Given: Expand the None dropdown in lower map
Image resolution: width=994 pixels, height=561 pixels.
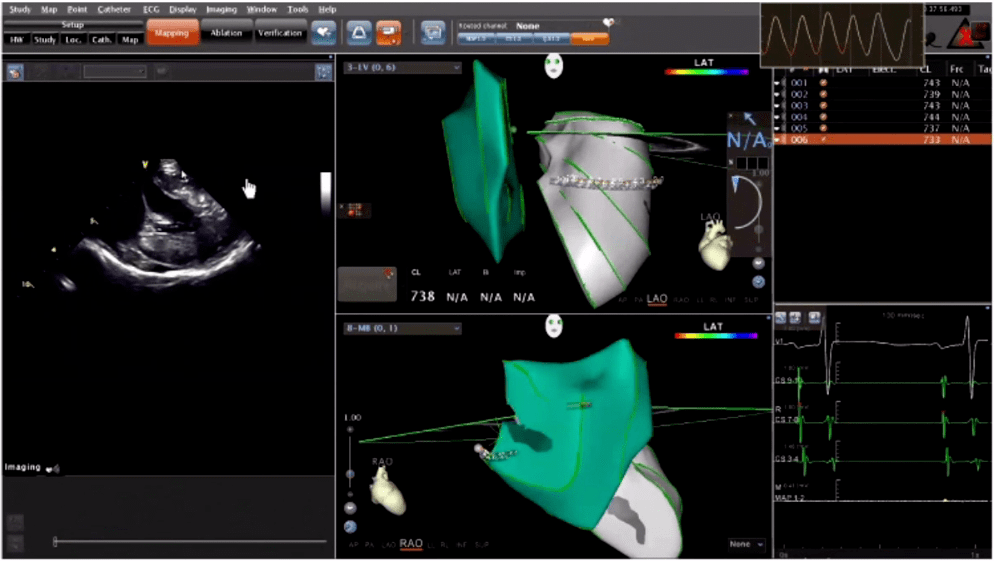Looking at the screenshot, I should pyautogui.click(x=747, y=544).
